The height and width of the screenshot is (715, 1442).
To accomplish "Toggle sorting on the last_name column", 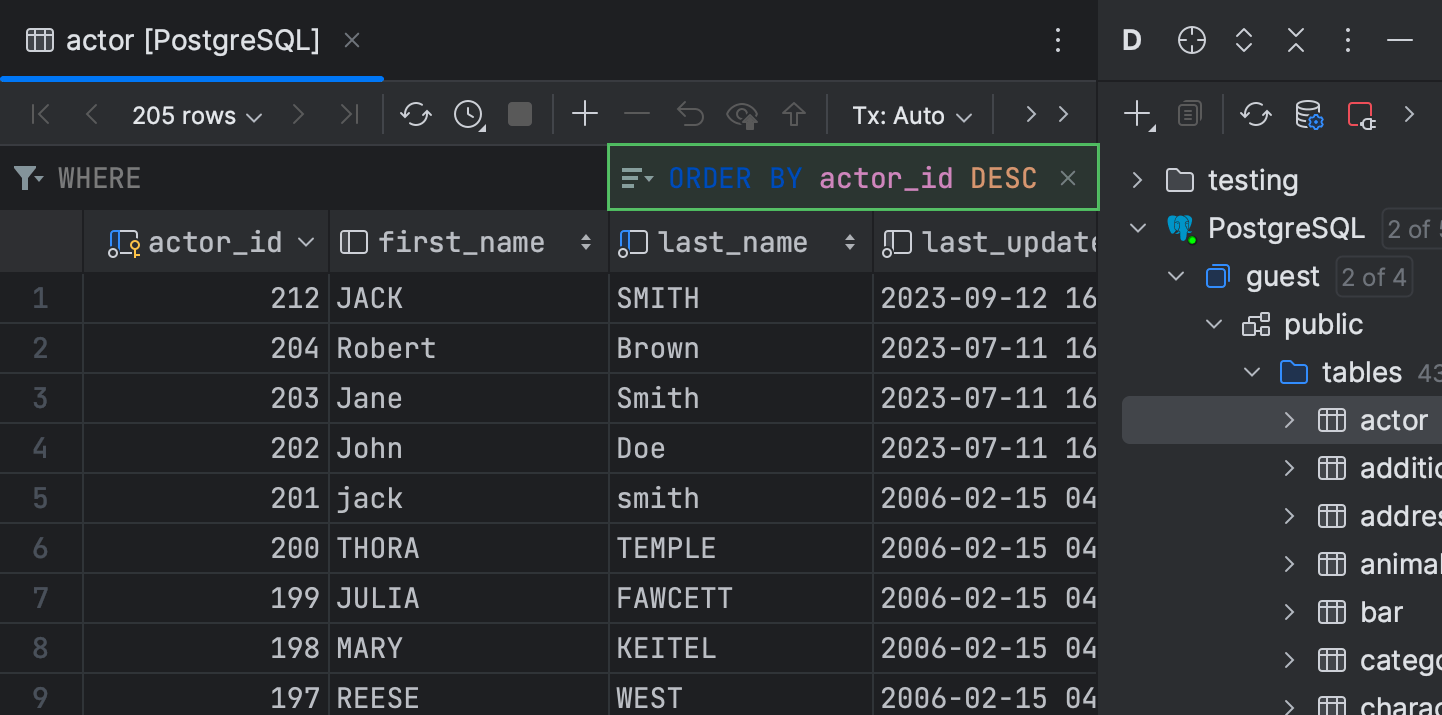I will 850,241.
